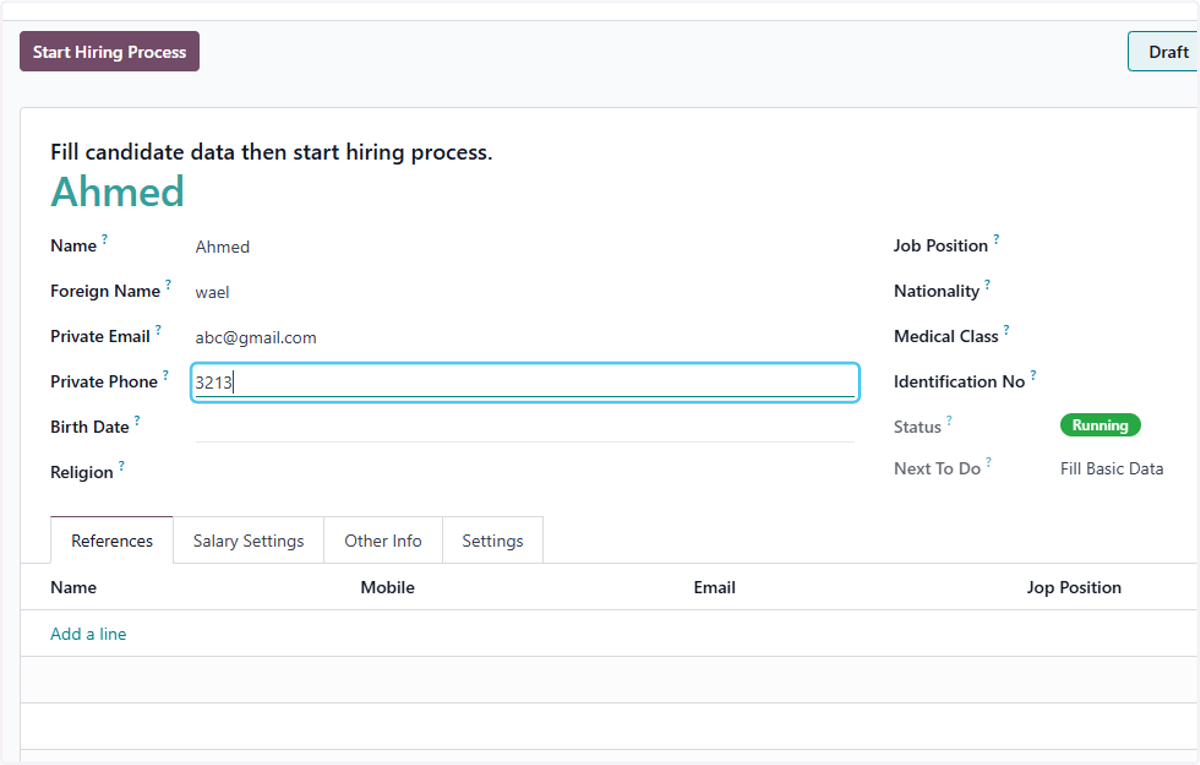1200x765 pixels.
Task: Open help tooltip next to Status
Action: click(x=949, y=421)
